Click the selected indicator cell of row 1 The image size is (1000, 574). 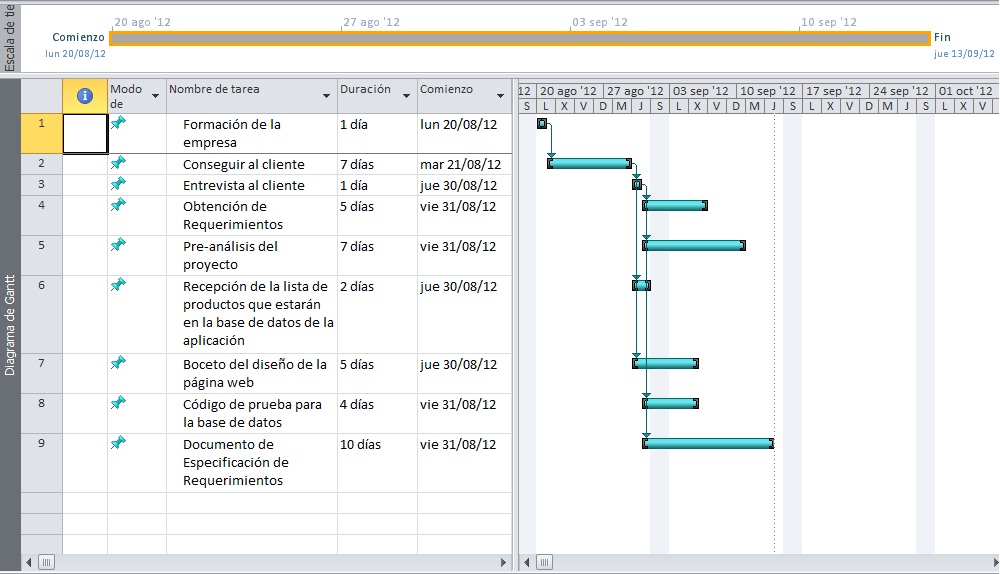point(85,133)
